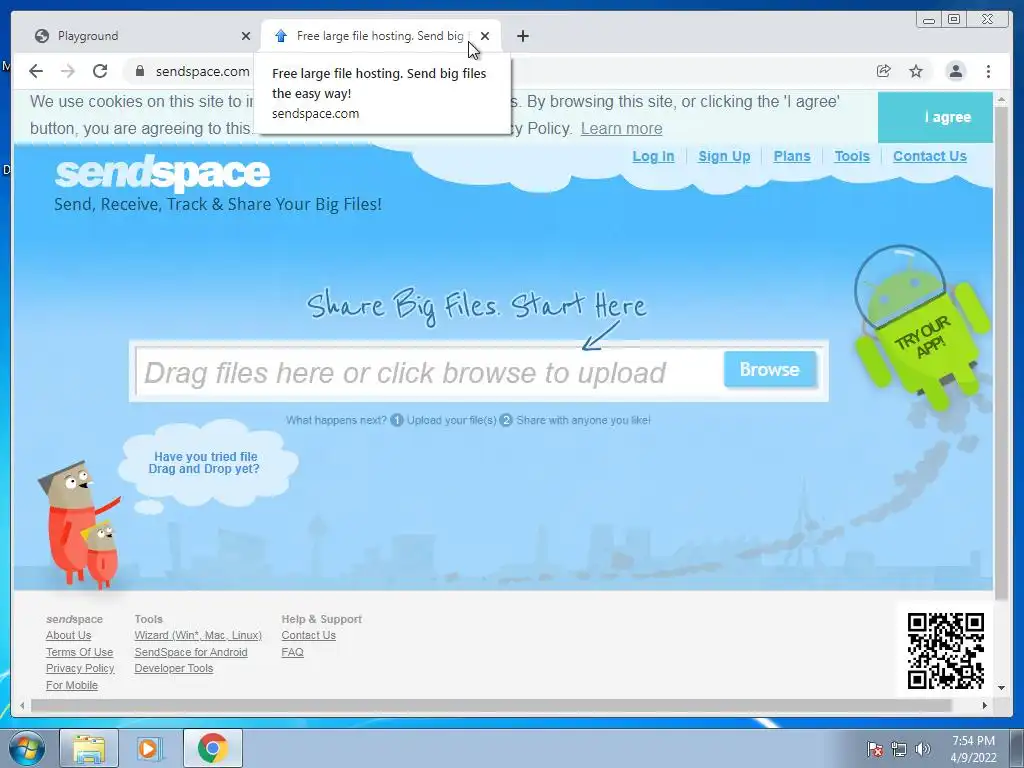Click the Chrome taskbar icon
The width and height of the screenshot is (1024, 768).
tap(212, 748)
